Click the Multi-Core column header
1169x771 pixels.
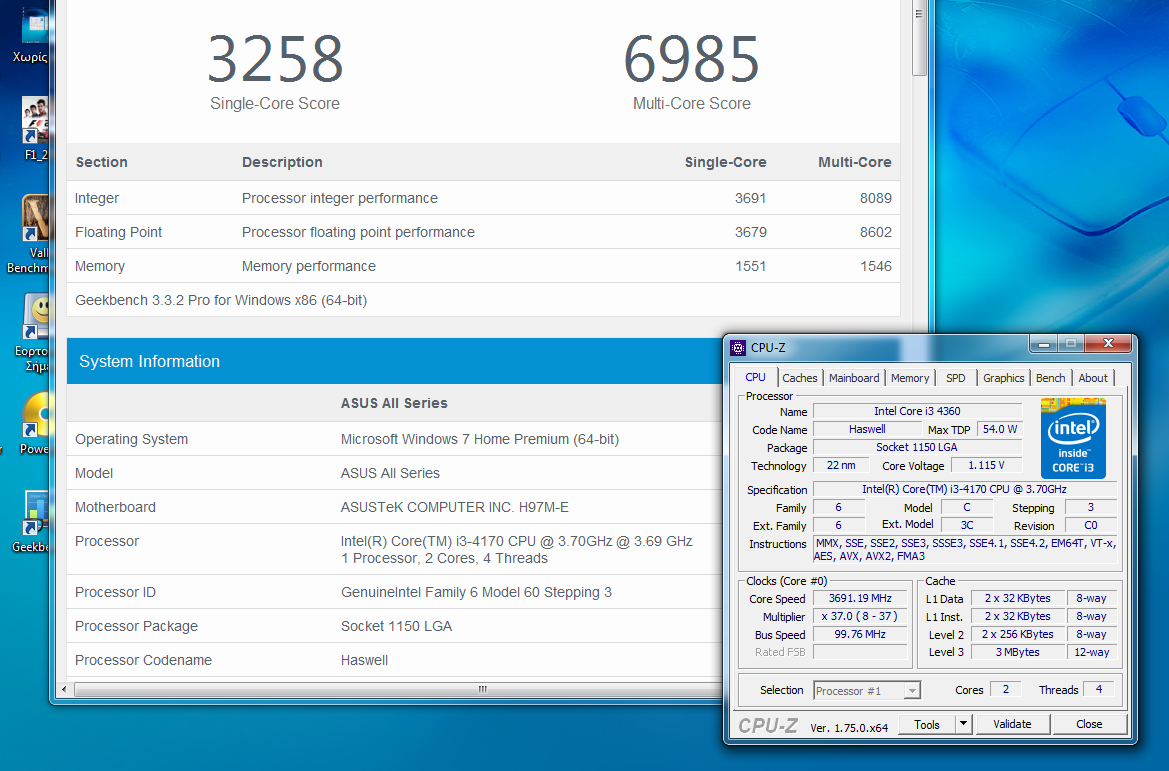coord(854,163)
